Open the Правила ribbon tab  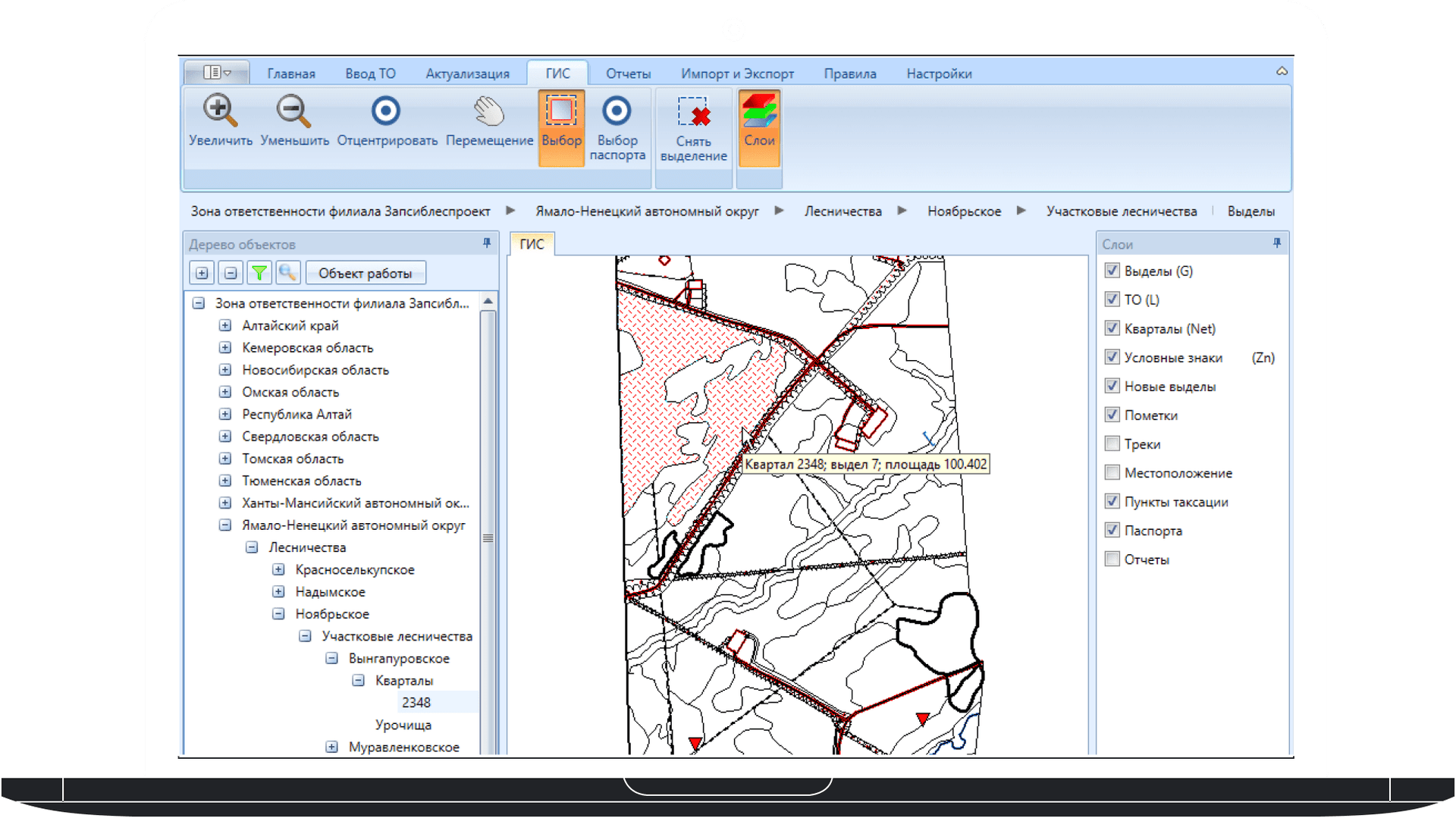click(x=850, y=74)
